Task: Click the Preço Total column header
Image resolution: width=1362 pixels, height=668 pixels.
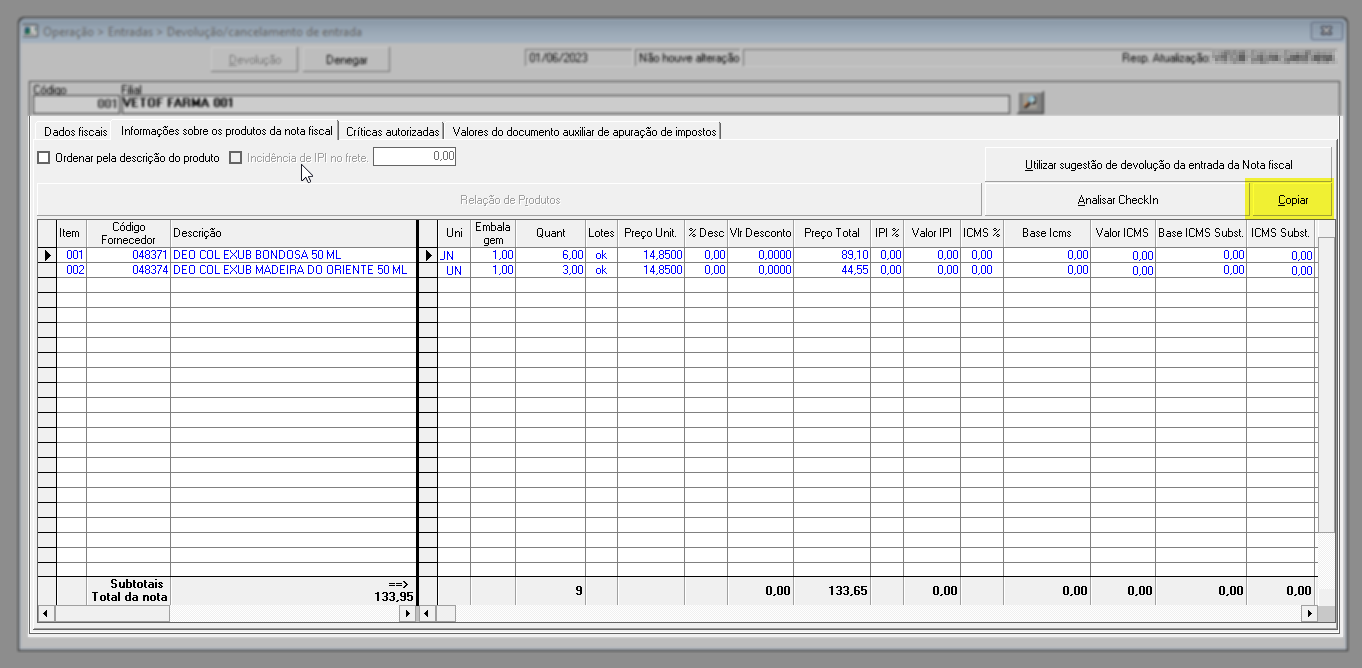Action: tap(831, 233)
